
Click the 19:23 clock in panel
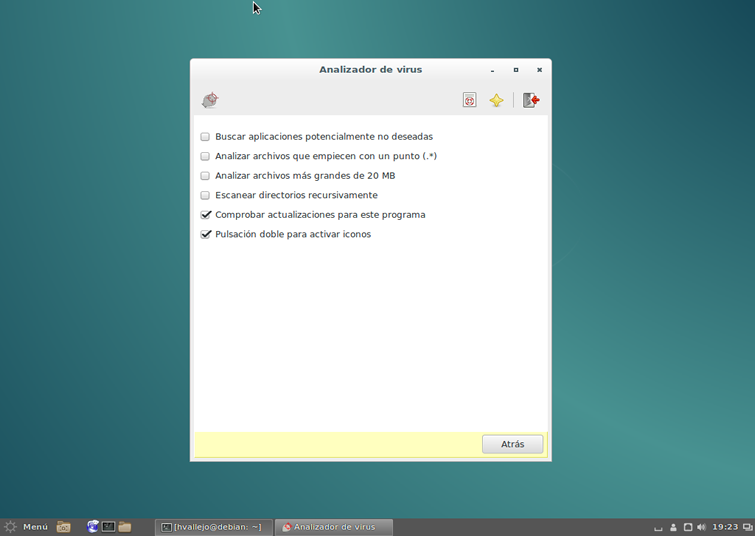pos(725,527)
